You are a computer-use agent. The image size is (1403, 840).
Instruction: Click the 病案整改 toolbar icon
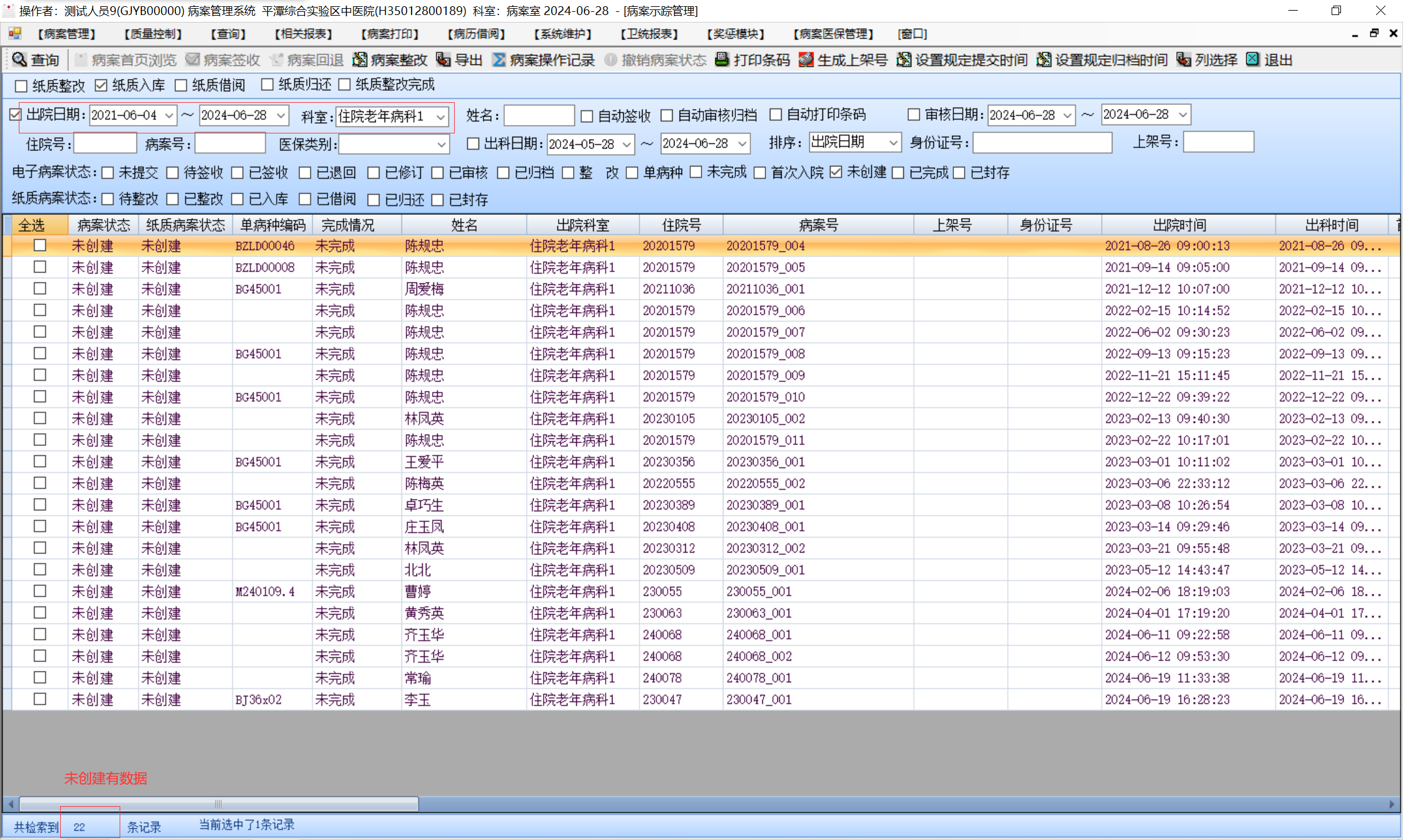point(360,60)
